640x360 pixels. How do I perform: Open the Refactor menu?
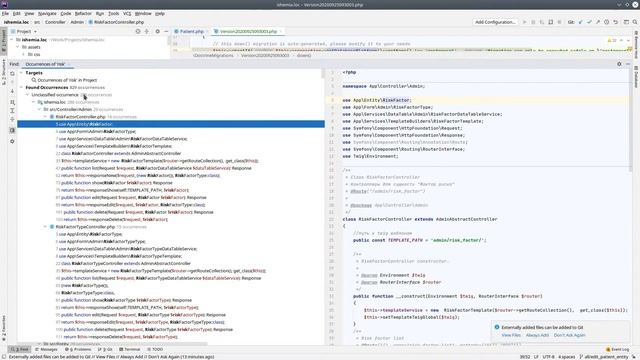(83, 13)
